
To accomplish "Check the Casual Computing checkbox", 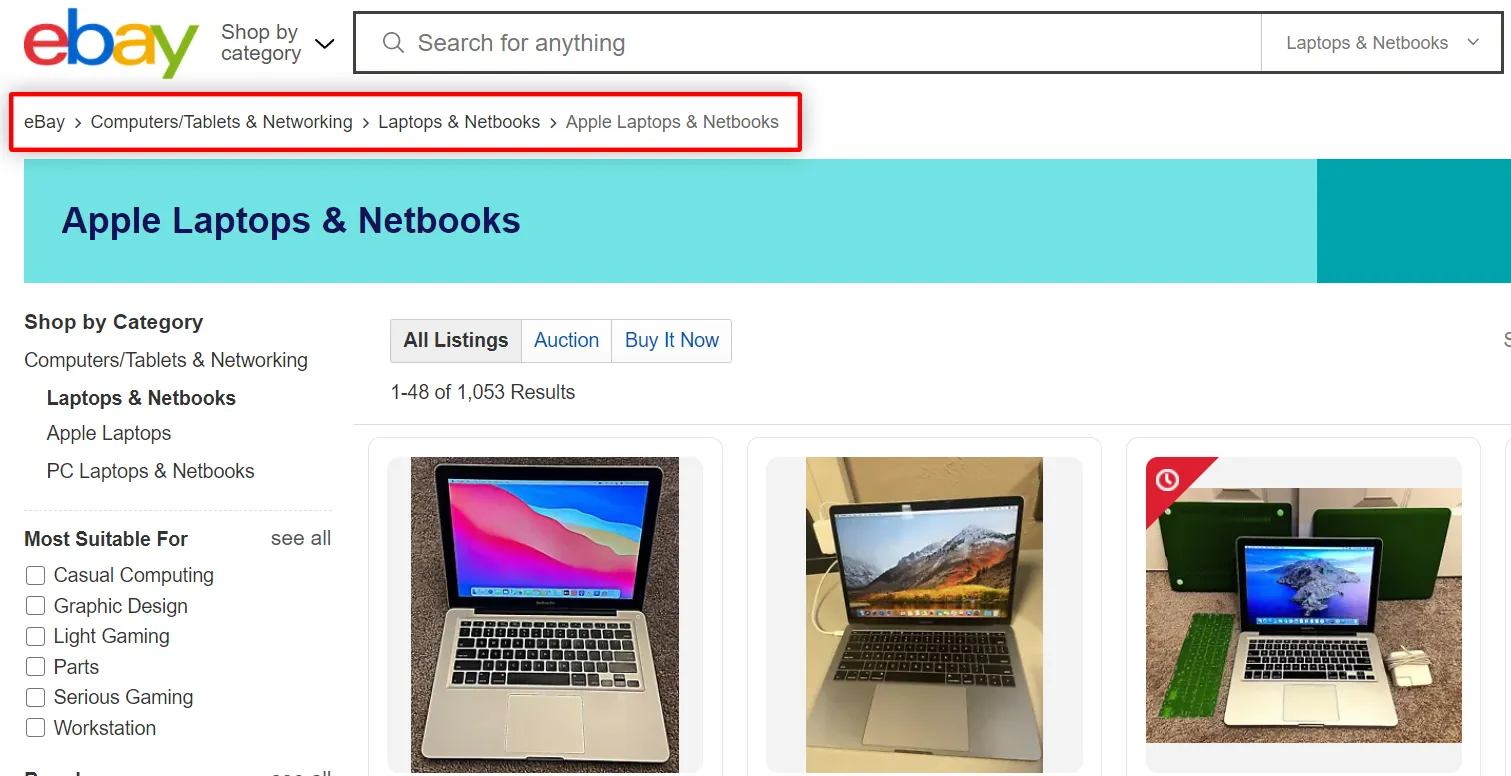I will pos(35,575).
